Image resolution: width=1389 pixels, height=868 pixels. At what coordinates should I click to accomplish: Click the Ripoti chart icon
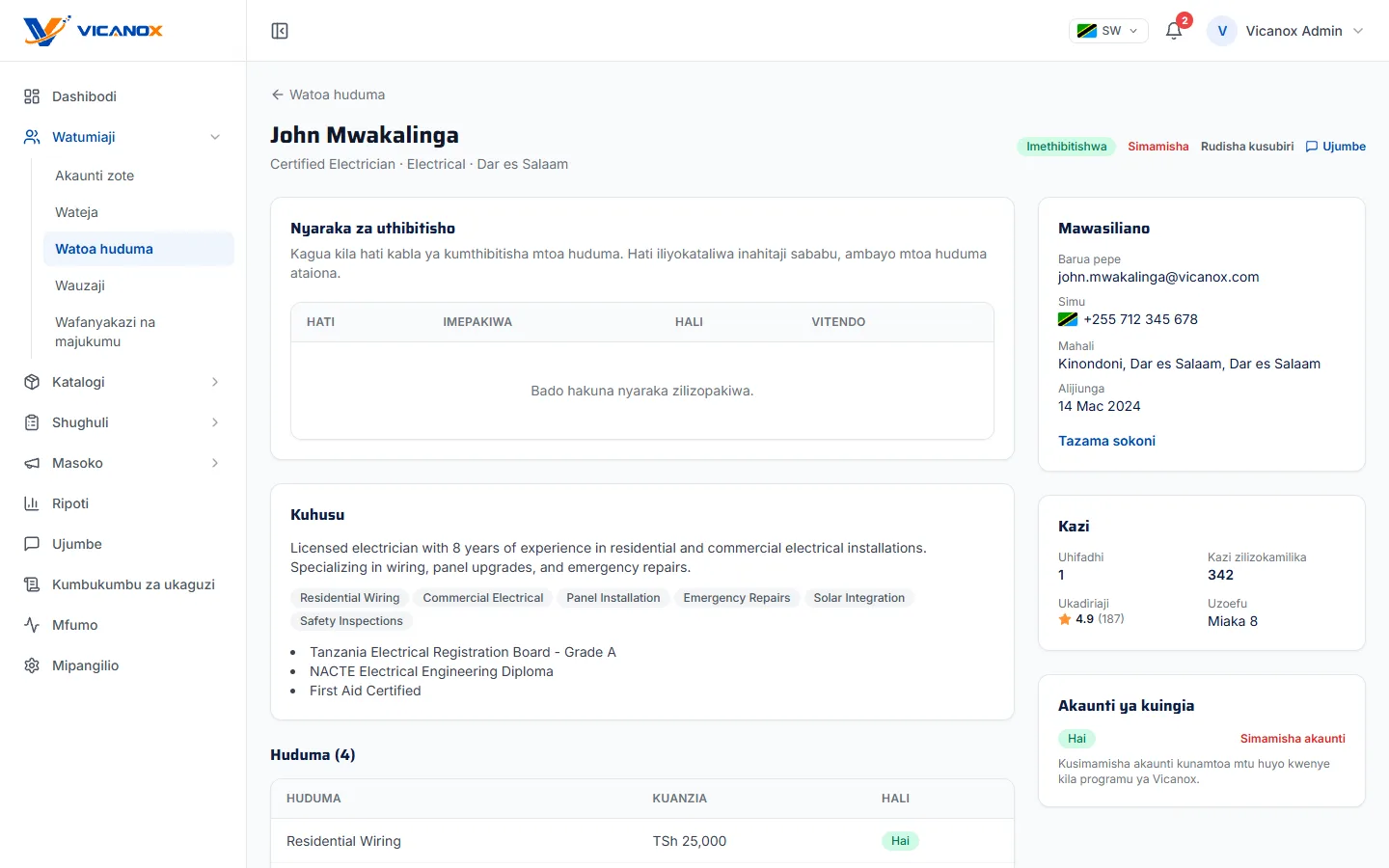(32, 503)
